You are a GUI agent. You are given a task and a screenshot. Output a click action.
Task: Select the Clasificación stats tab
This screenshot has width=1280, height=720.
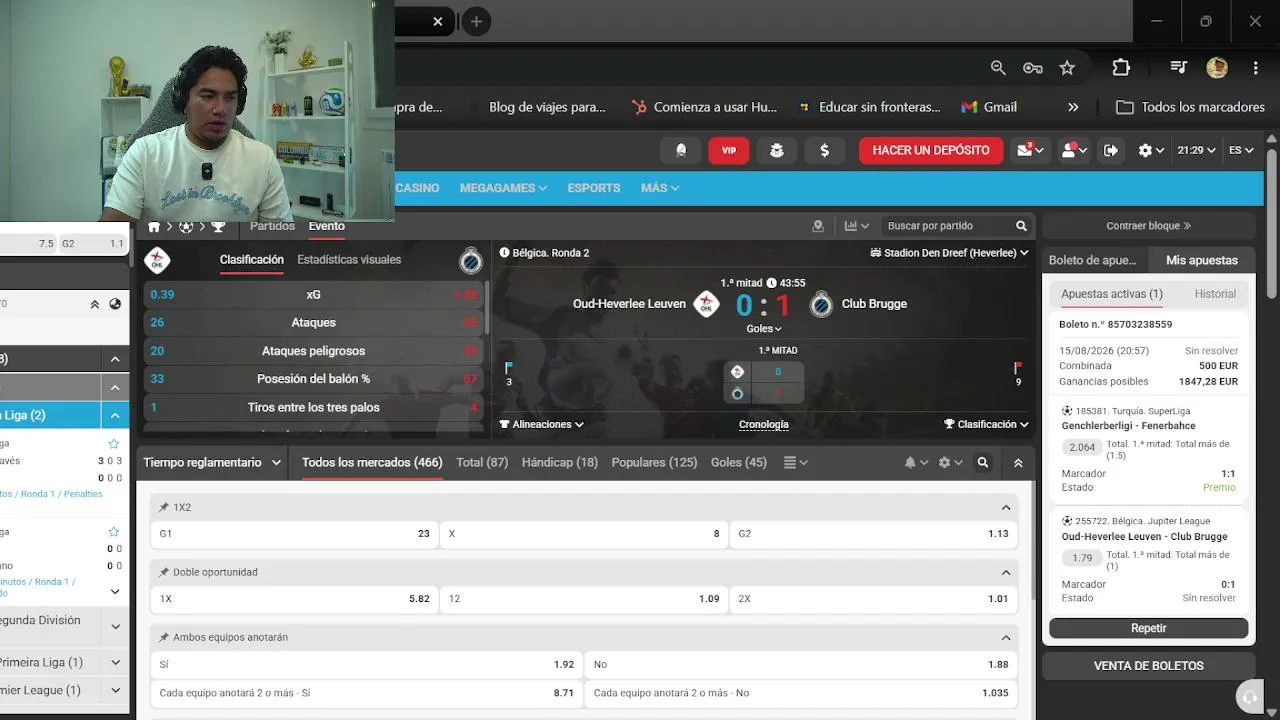click(252, 260)
